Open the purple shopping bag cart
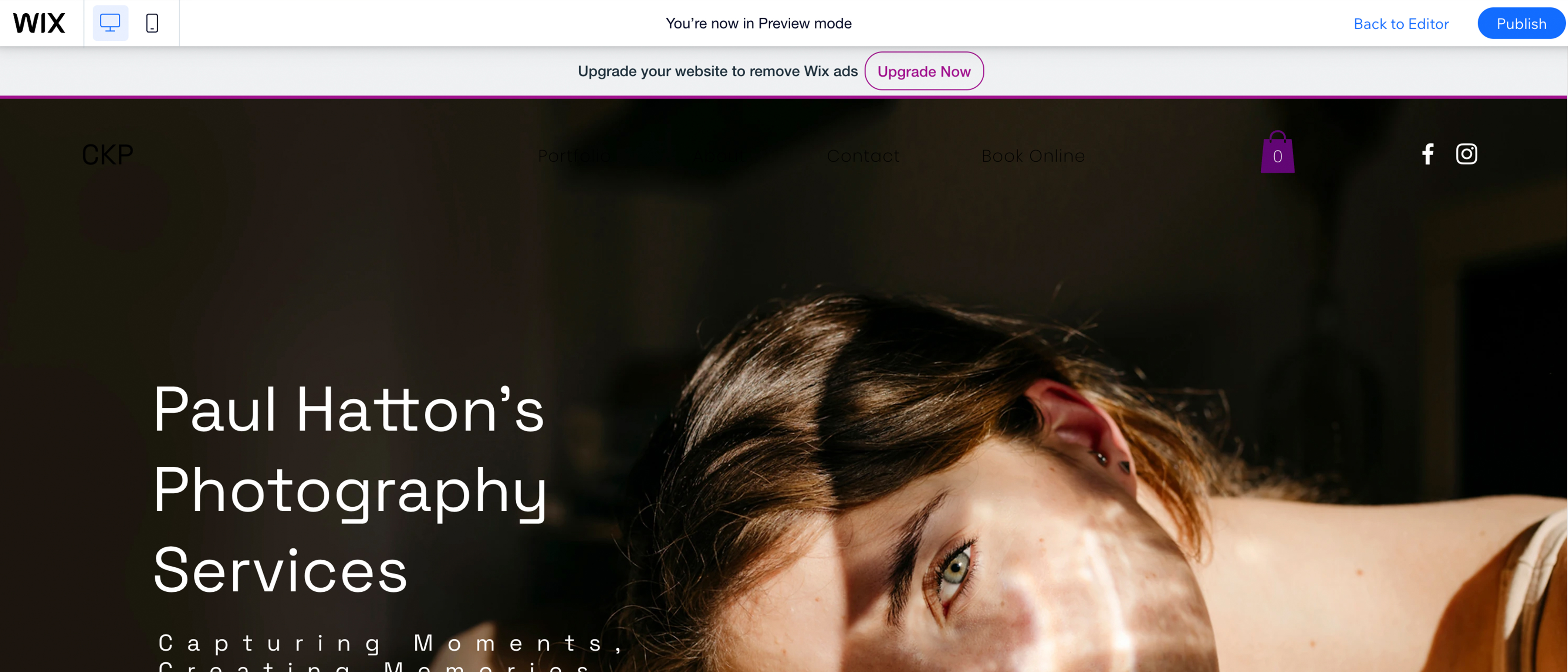 point(1278,152)
